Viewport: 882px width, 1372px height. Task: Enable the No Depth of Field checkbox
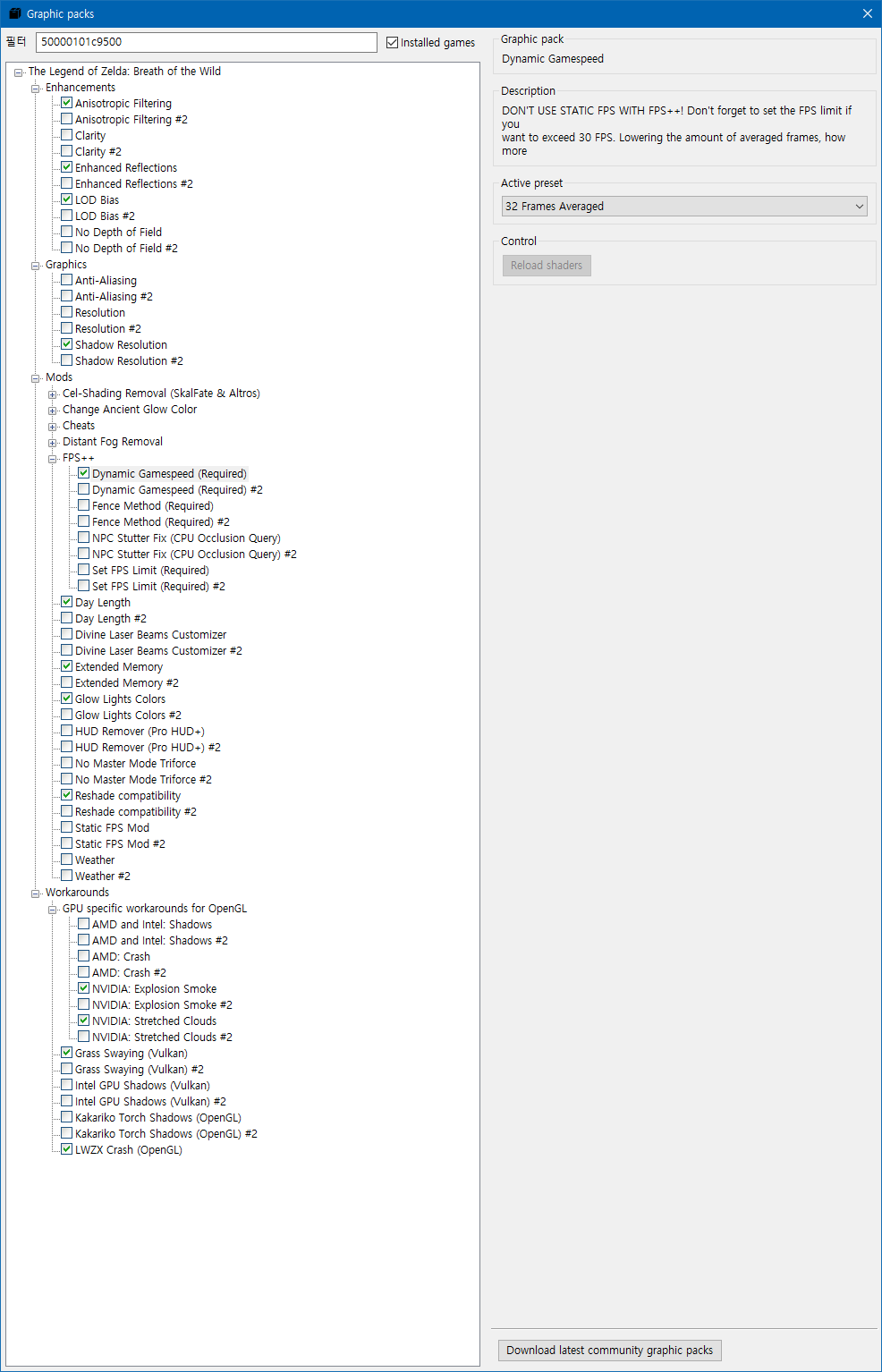point(66,232)
